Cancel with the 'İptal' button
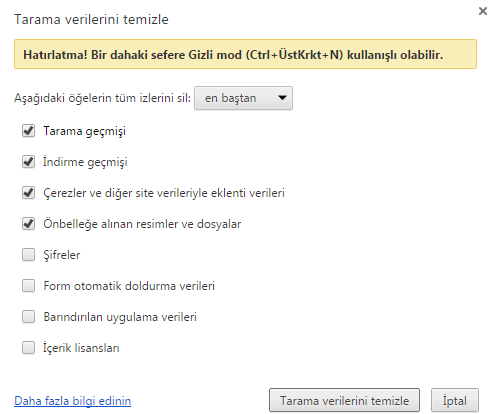The image size is (497, 414). (455, 400)
